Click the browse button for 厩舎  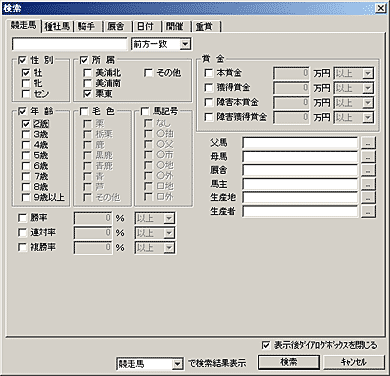(x=368, y=170)
